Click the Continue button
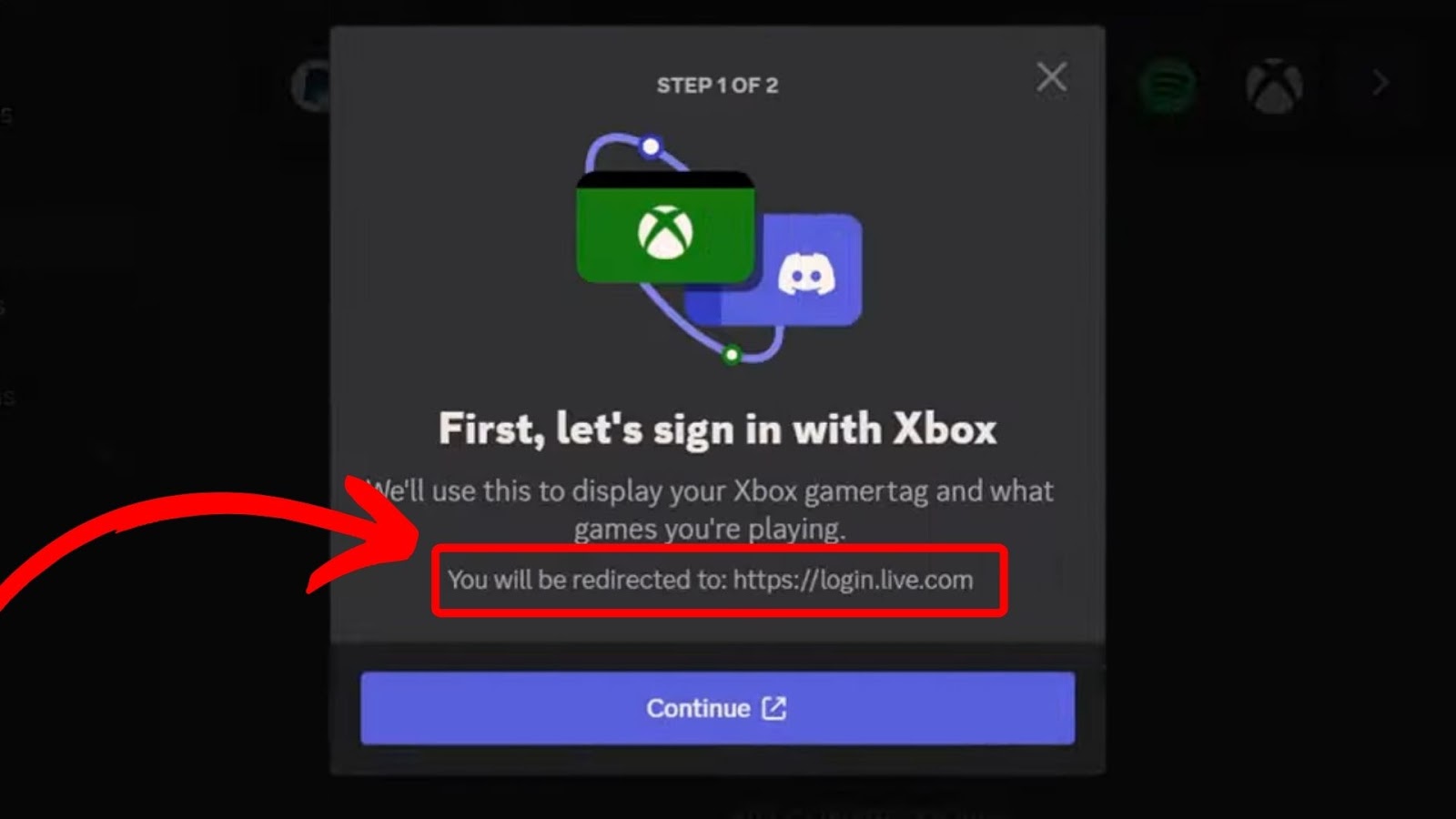Screen dimensions: 1456x819 (717, 708)
